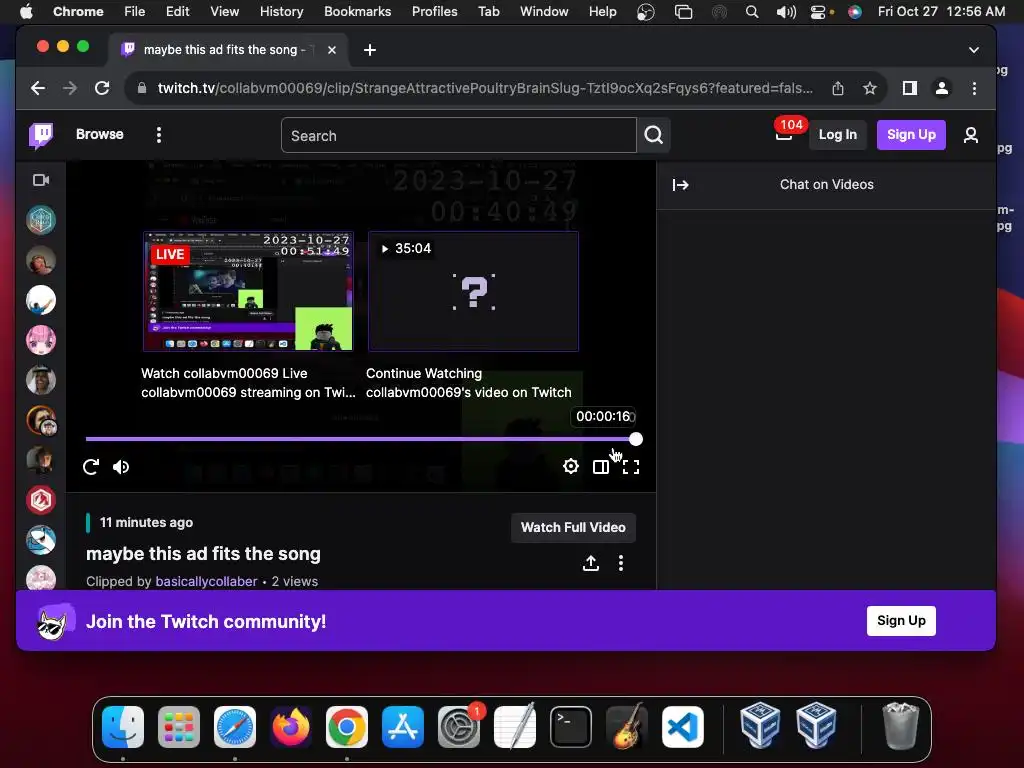1024x768 pixels.
Task: Open the View menu
Action: click(224, 11)
